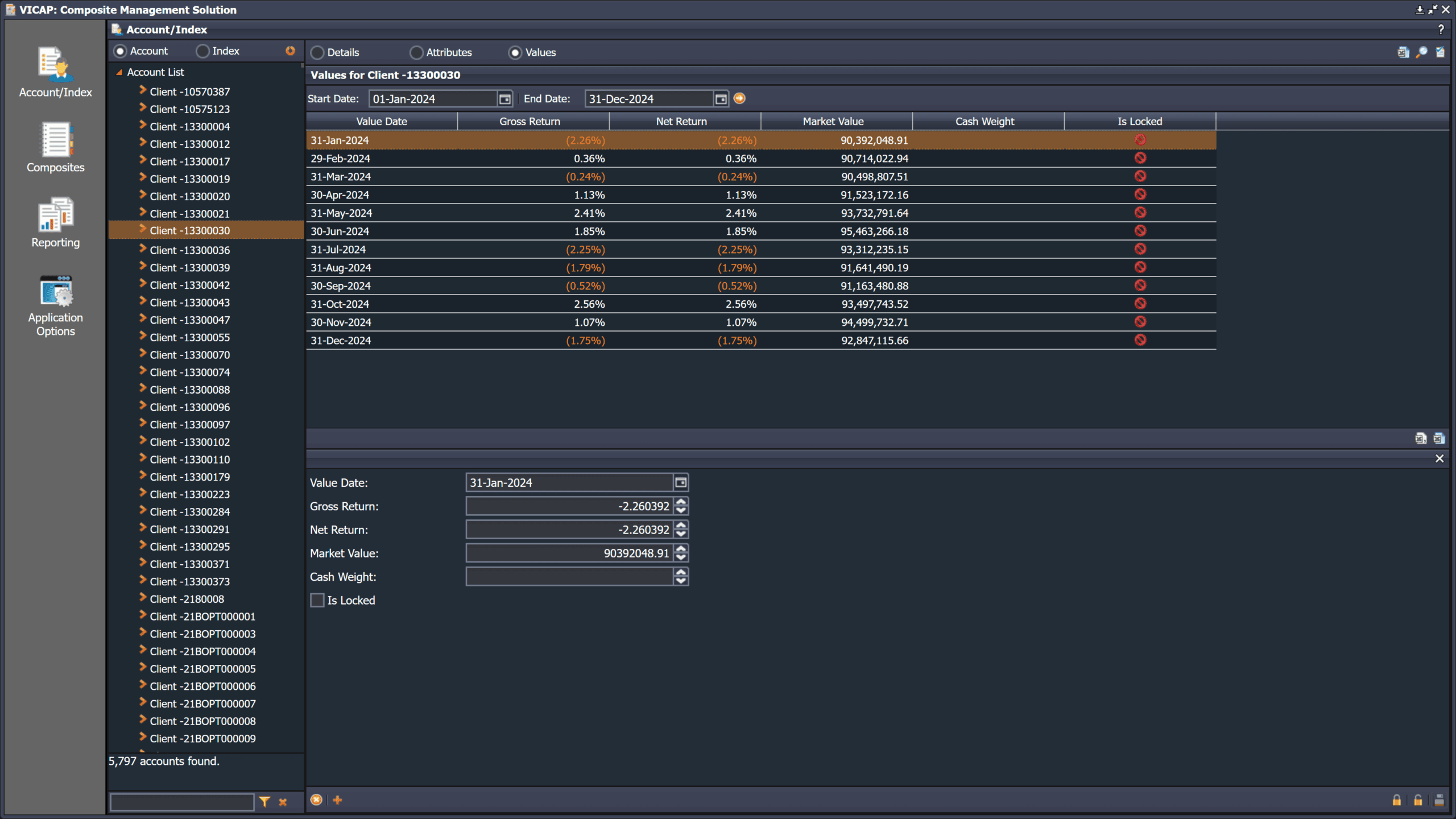Clear the account filter with the X icon
This screenshot has height=819, width=1456.
(x=283, y=802)
